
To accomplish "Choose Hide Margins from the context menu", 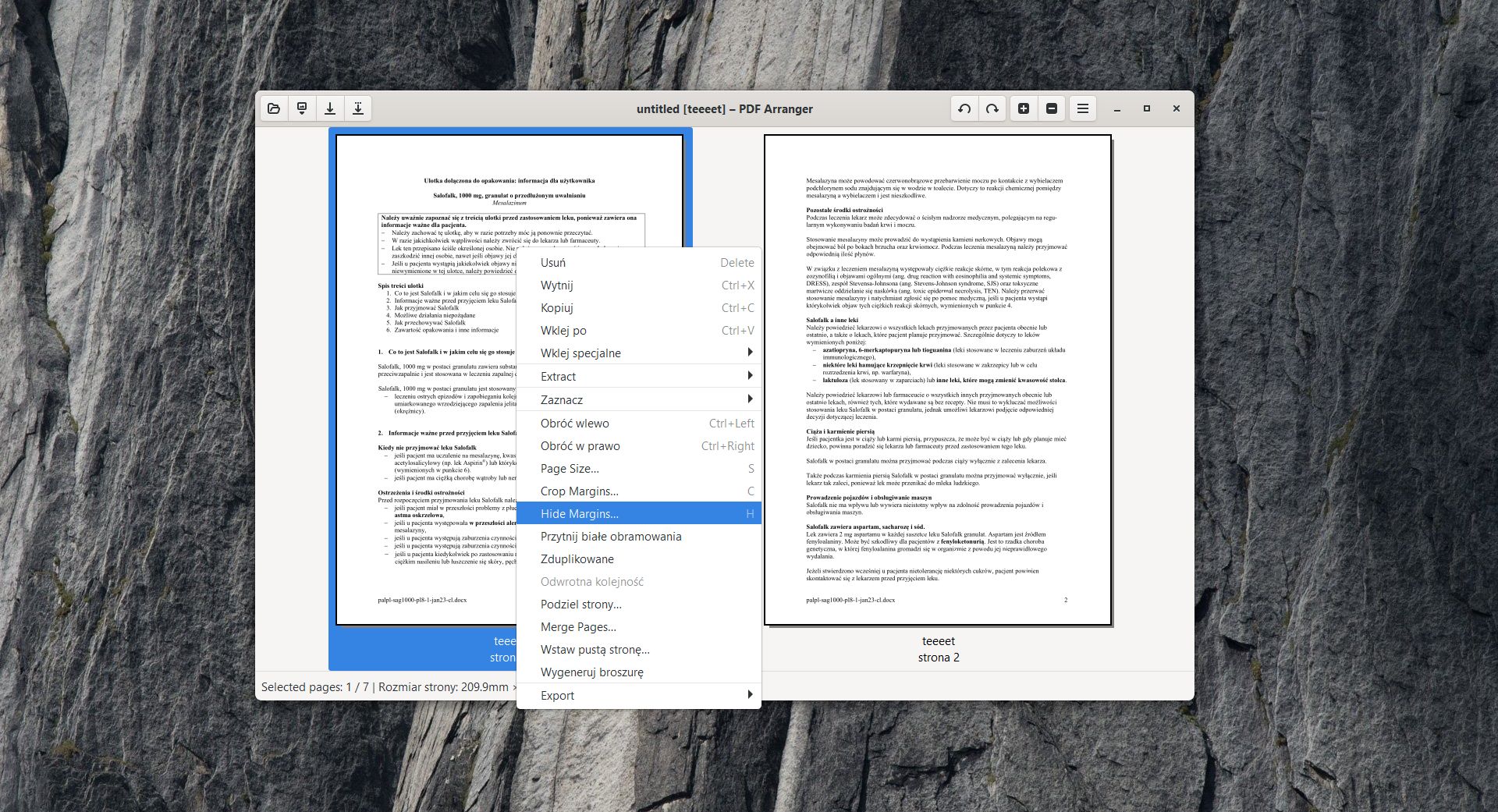I will (x=580, y=513).
